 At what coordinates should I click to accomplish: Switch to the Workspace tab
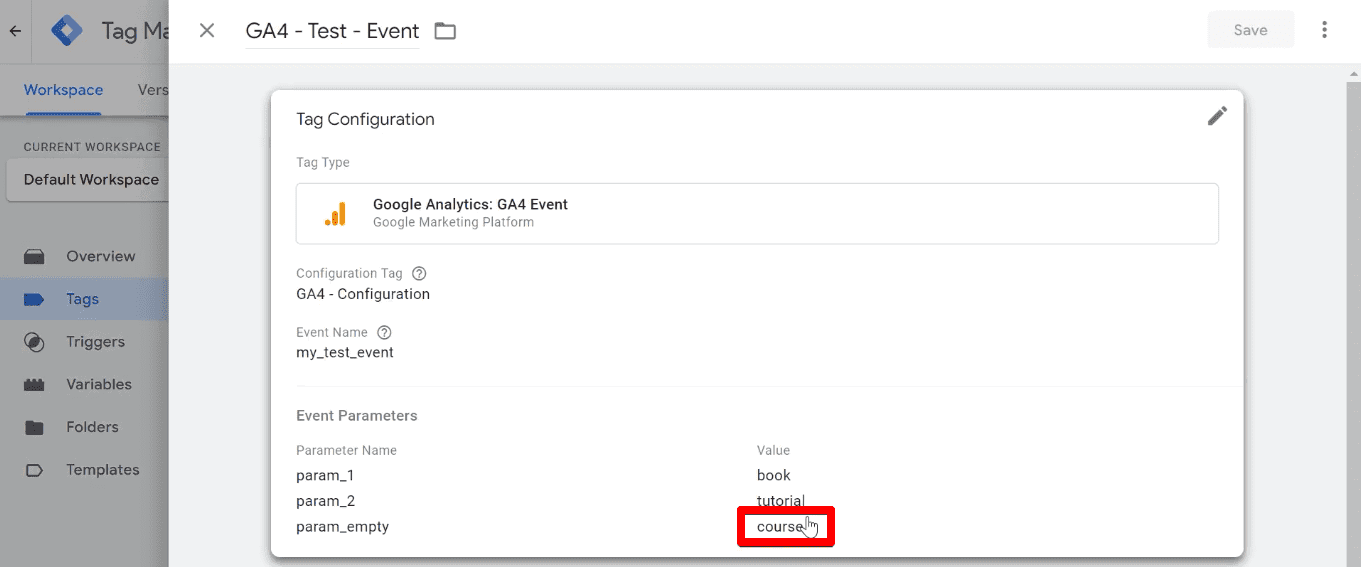pyautogui.click(x=63, y=90)
